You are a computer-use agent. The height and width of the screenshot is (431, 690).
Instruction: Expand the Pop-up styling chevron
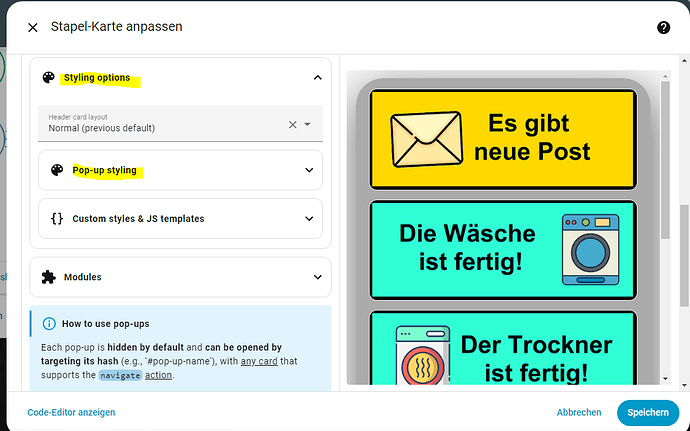tap(309, 170)
